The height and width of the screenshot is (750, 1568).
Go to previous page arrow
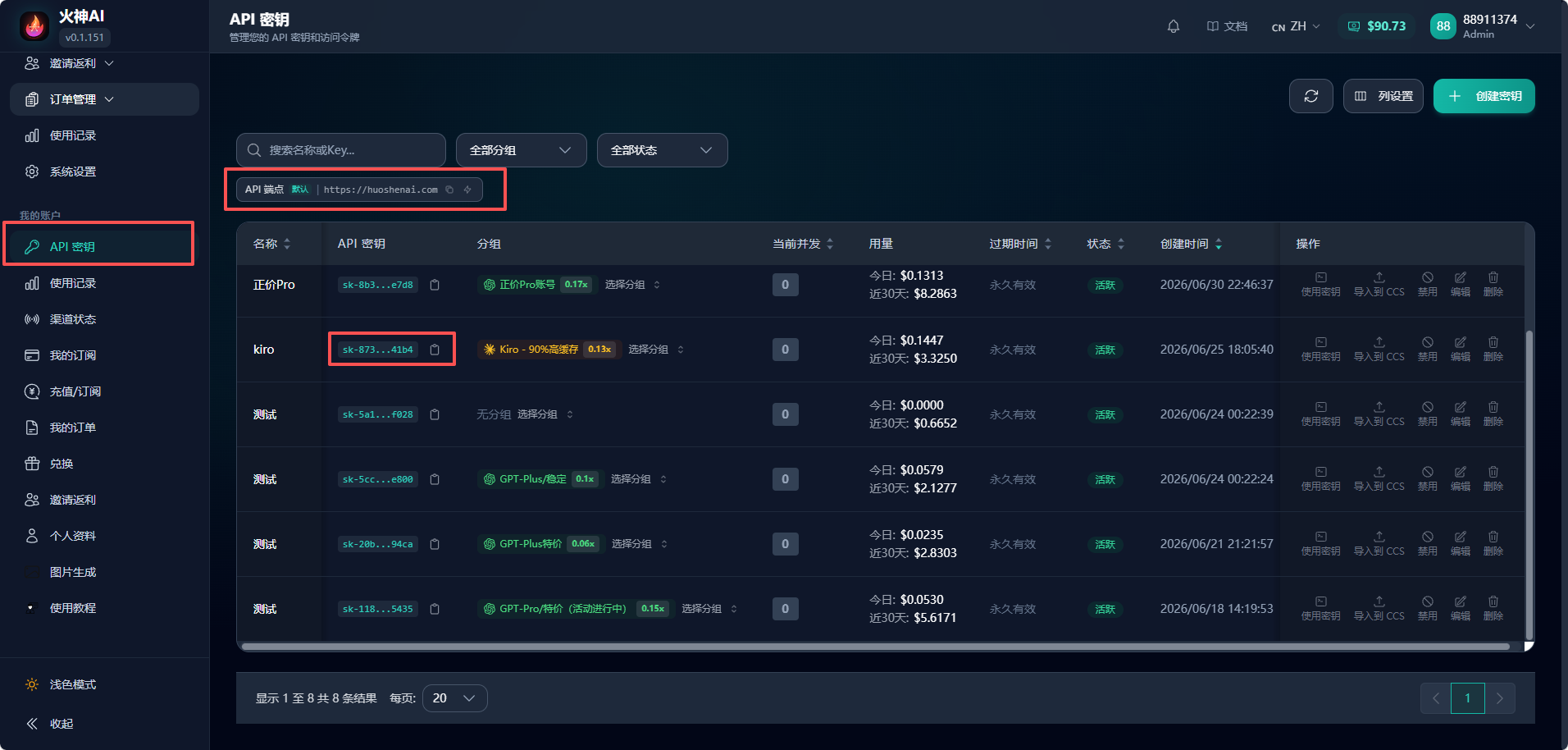pyautogui.click(x=1436, y=698)
